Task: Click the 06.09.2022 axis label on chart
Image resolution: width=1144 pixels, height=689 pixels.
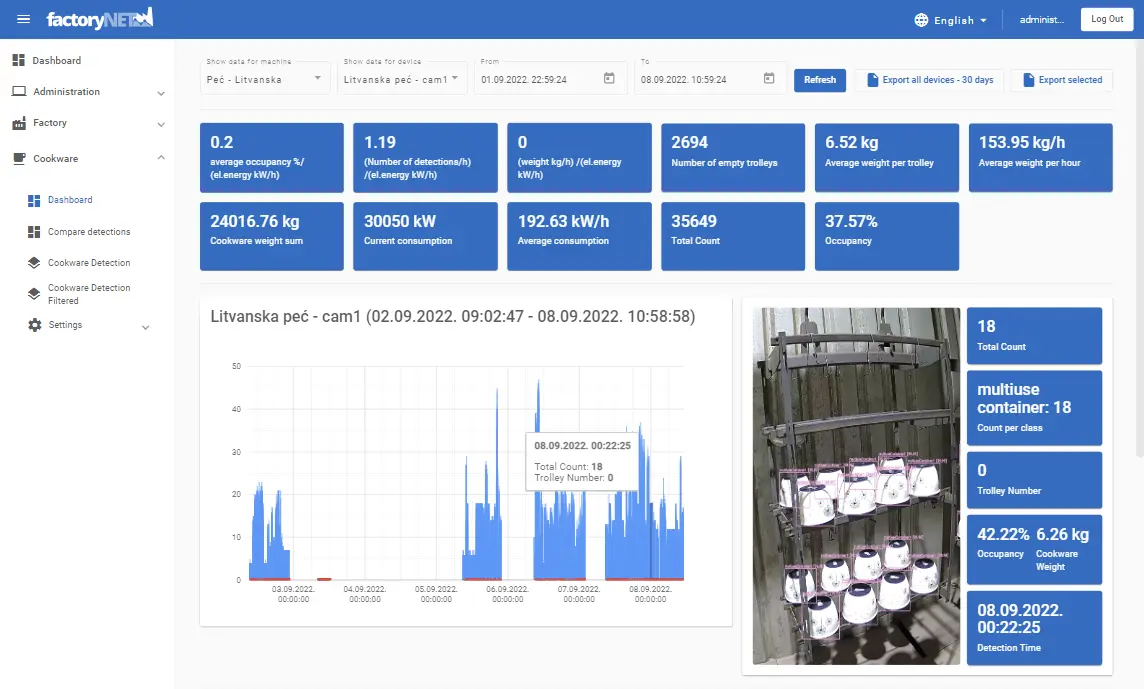Action: [x=507, y=594]
